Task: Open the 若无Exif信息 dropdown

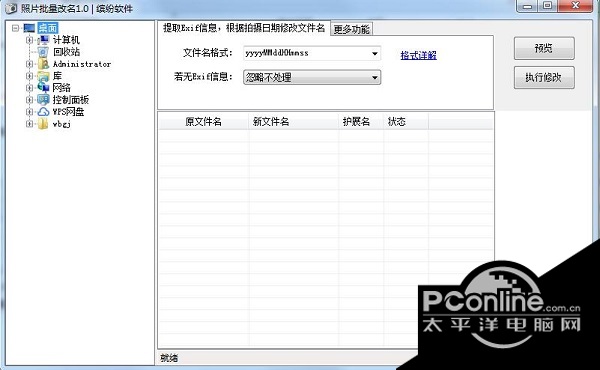Action: pos(312,78)
